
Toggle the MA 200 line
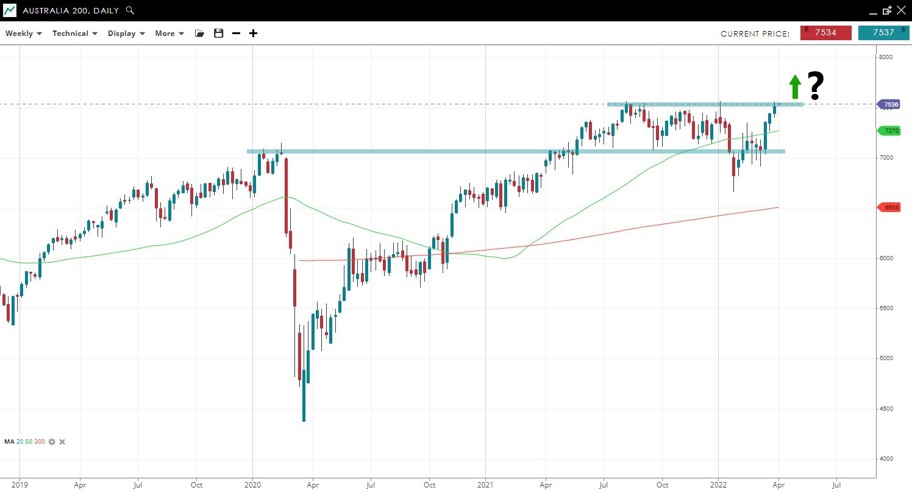point(39,441)
